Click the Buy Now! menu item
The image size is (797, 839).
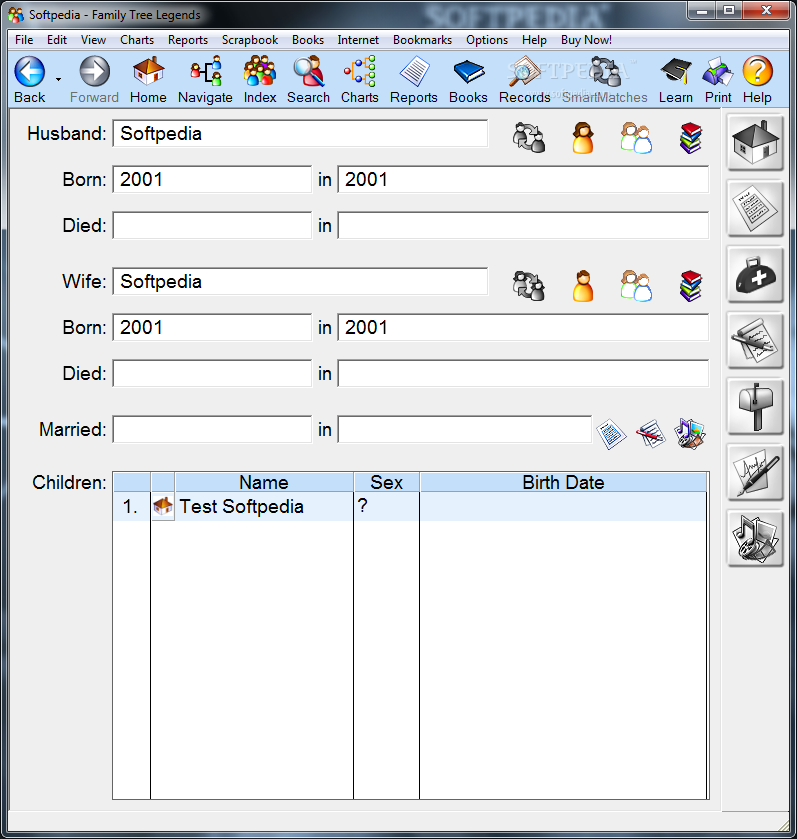[x=586, y=40]
